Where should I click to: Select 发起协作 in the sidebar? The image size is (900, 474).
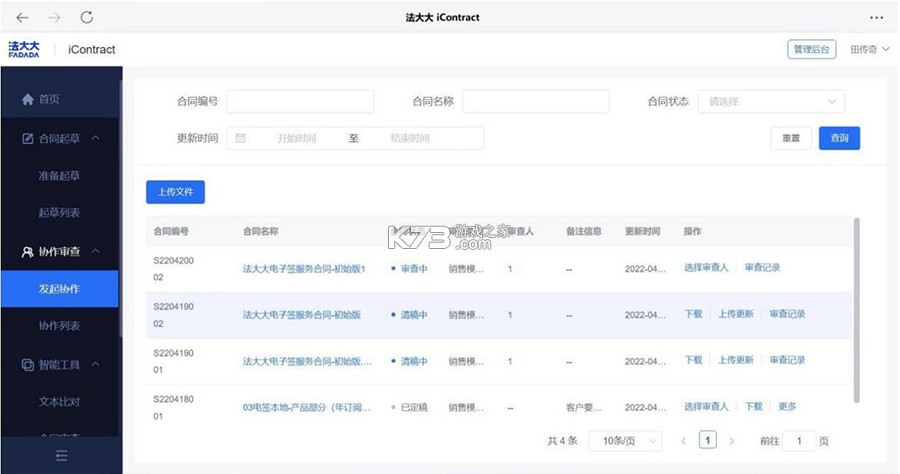coord(59,289)
